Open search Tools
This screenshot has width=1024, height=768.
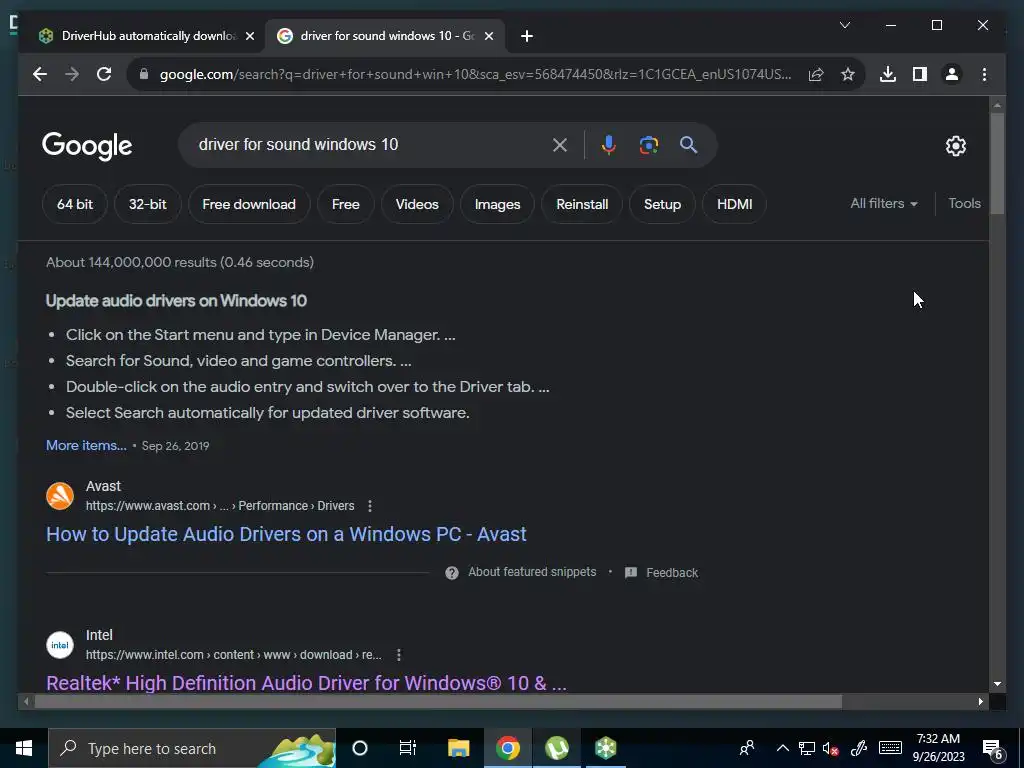(x=965, y=204)
